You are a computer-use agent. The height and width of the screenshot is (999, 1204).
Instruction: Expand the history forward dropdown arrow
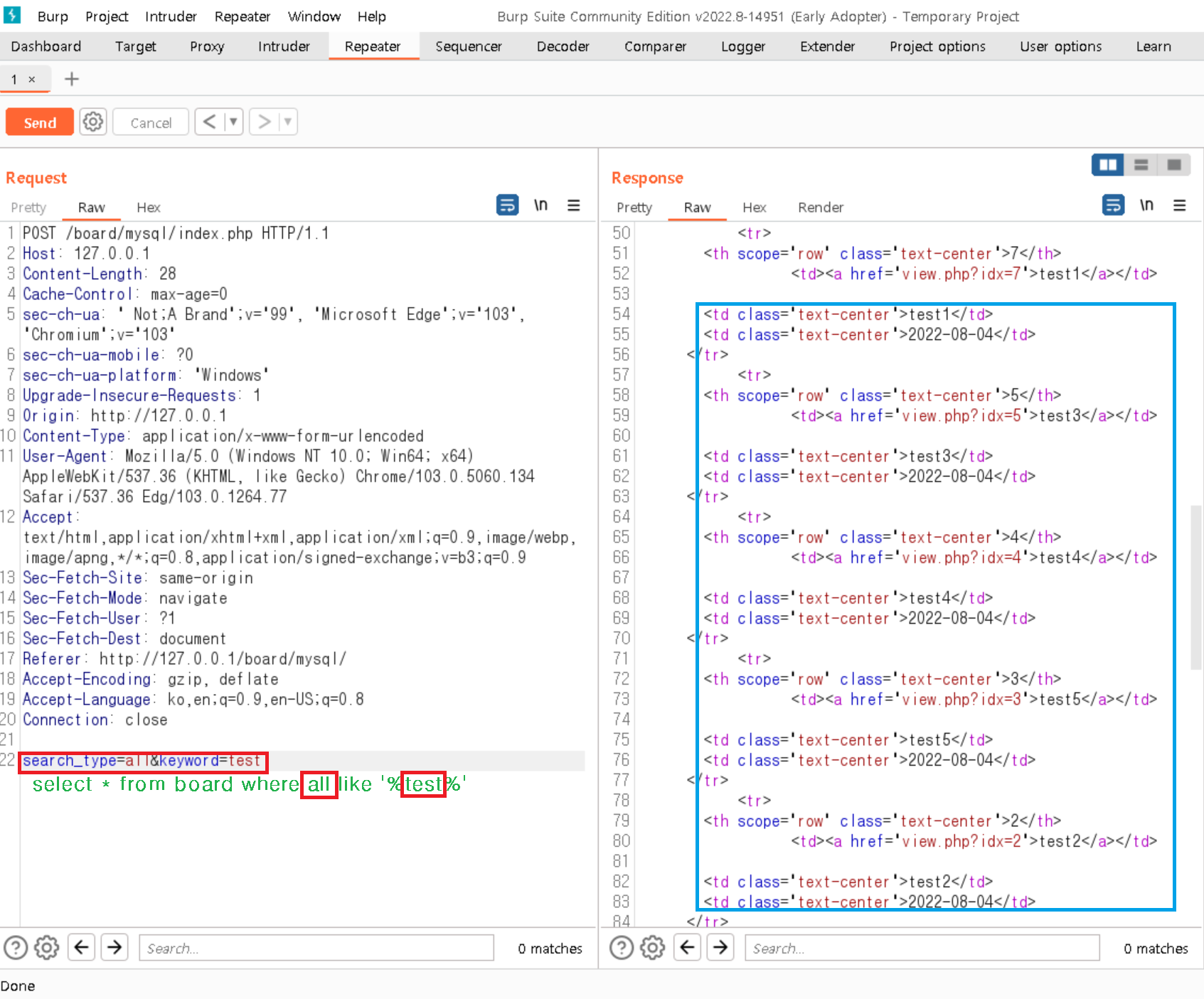(288, 122)
